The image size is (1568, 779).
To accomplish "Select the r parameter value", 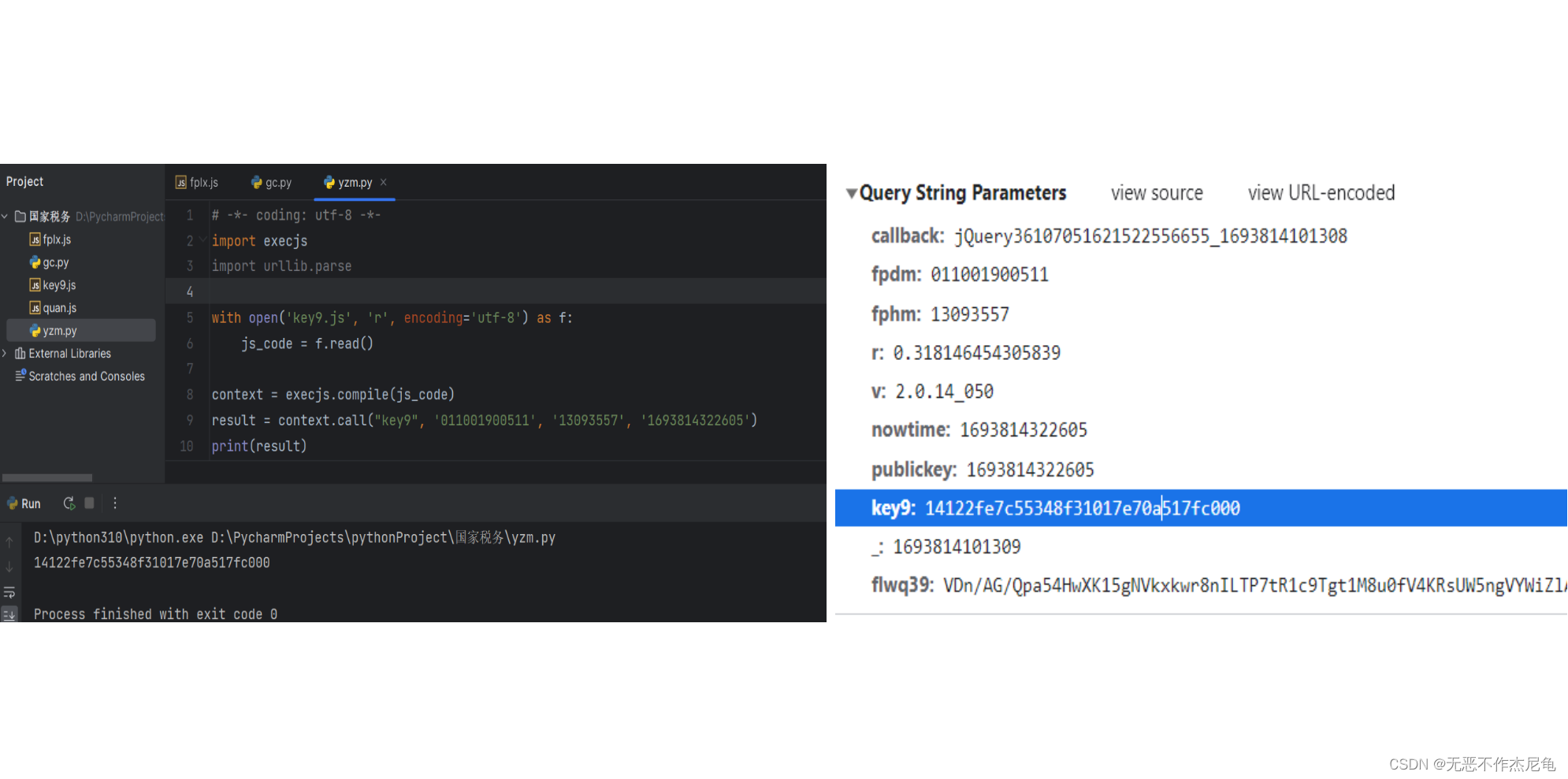I will [977, 353].
